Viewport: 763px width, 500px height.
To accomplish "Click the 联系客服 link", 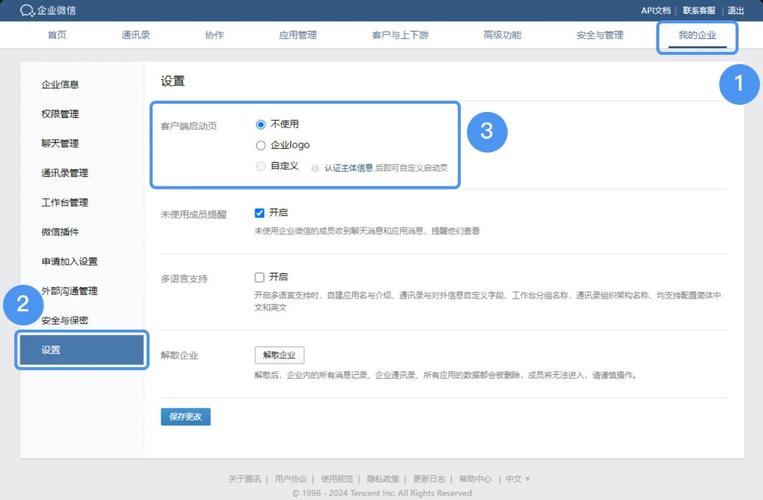I will [699, 11].
